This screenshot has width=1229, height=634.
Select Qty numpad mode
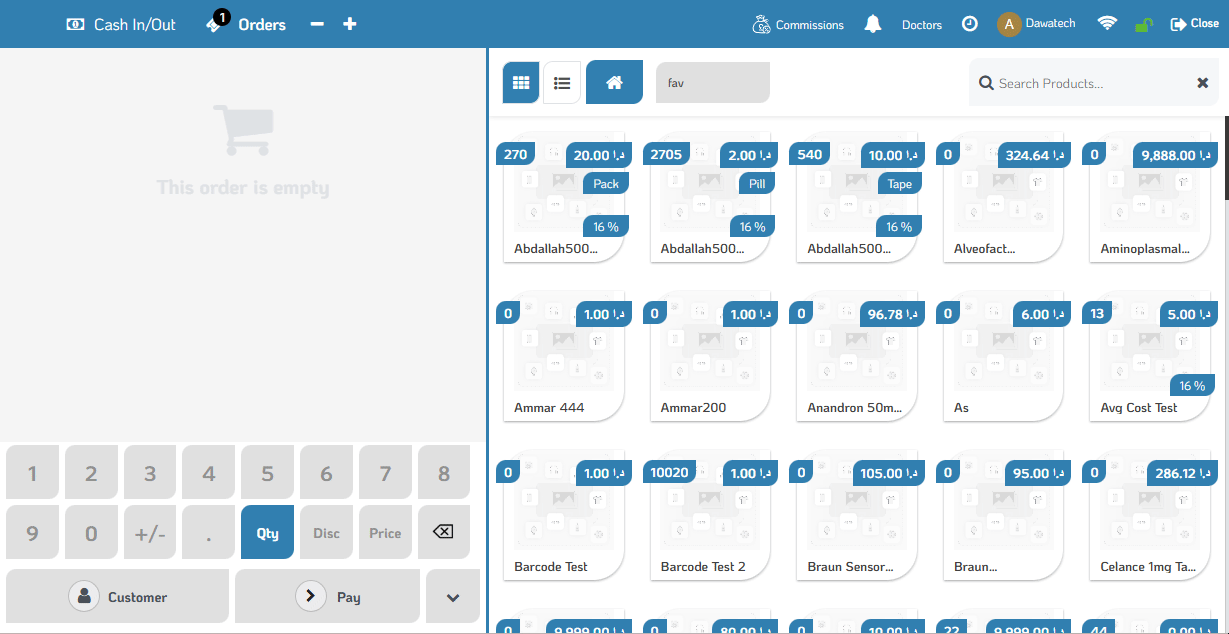coord(267,532)
